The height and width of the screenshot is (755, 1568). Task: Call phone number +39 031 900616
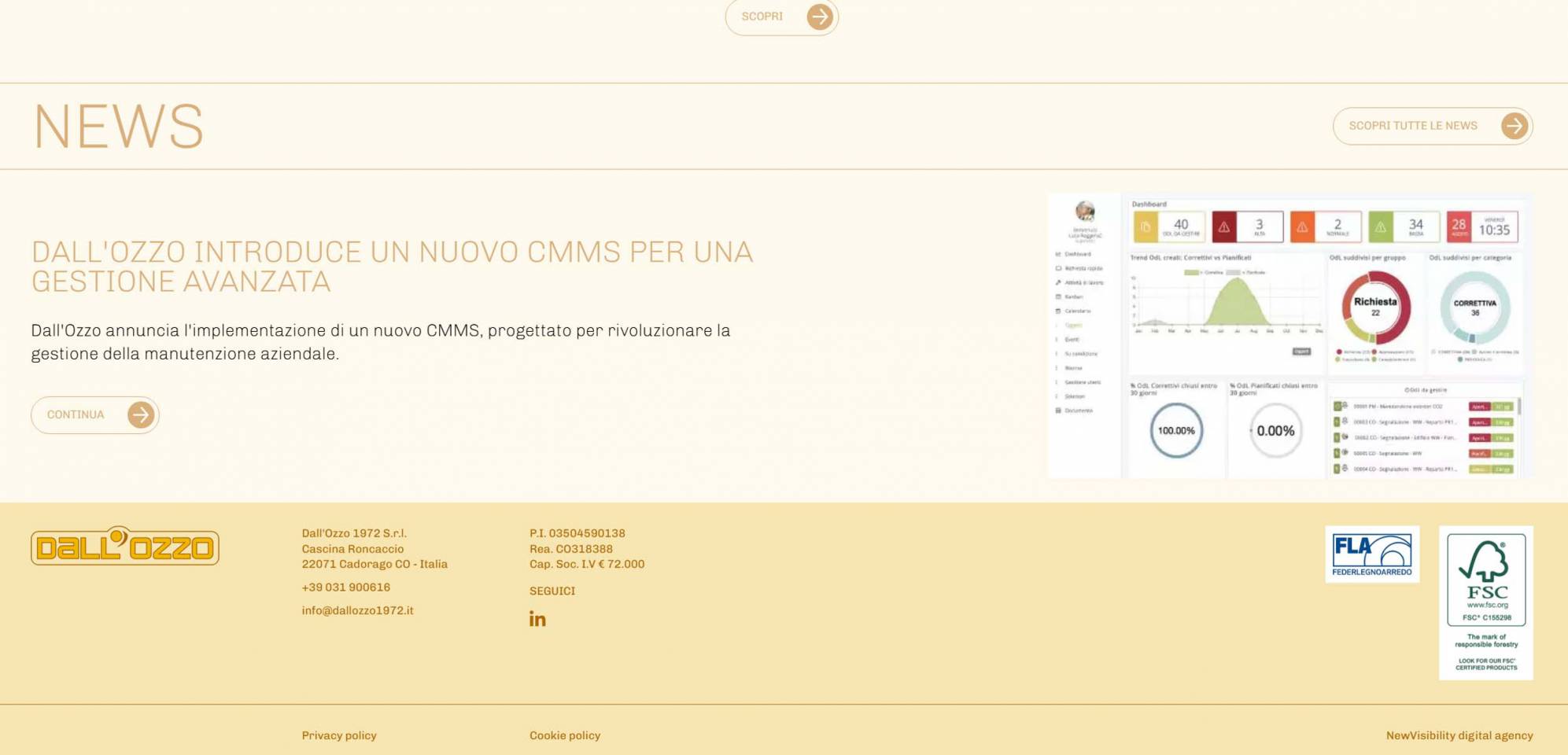[345, 587]
